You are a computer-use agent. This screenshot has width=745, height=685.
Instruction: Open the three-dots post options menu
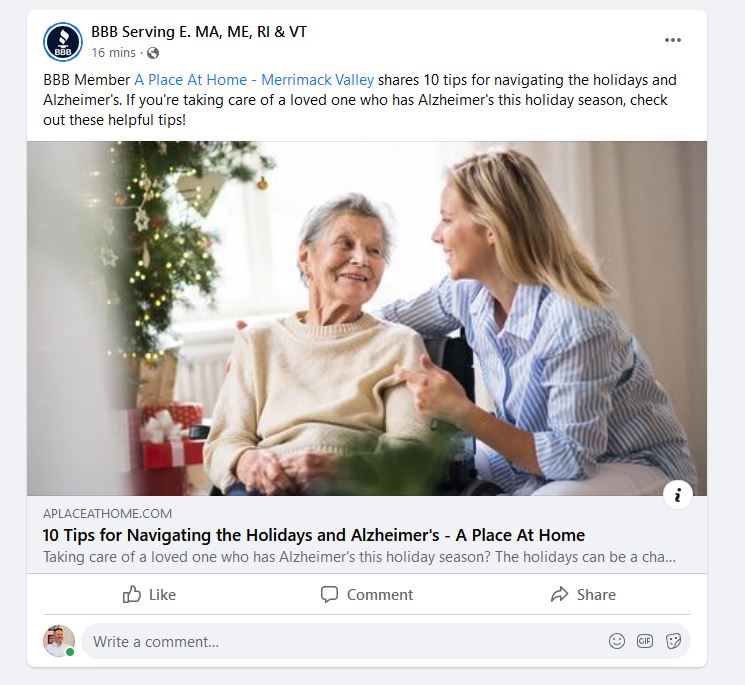(673, 40)
